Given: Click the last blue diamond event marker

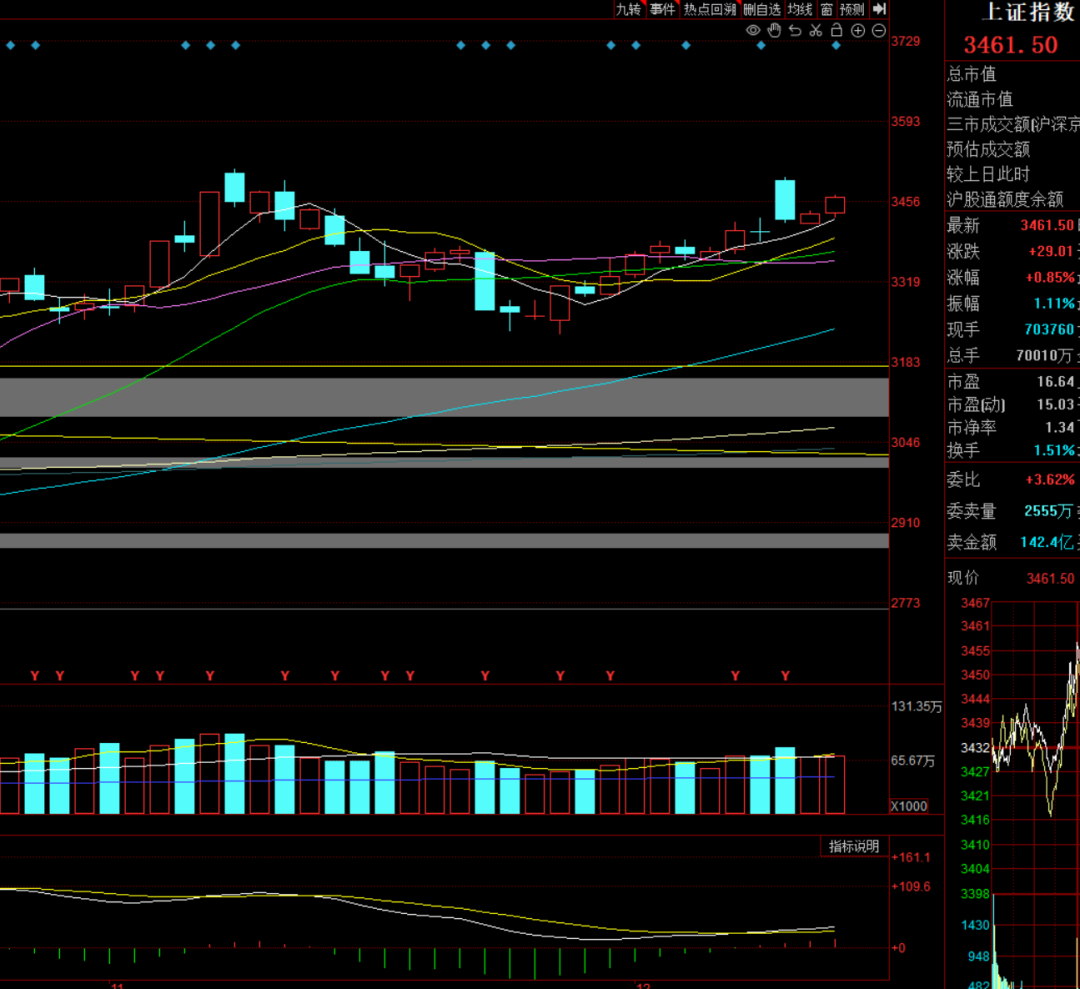Looking at the screenshot, I should (835, 45).
